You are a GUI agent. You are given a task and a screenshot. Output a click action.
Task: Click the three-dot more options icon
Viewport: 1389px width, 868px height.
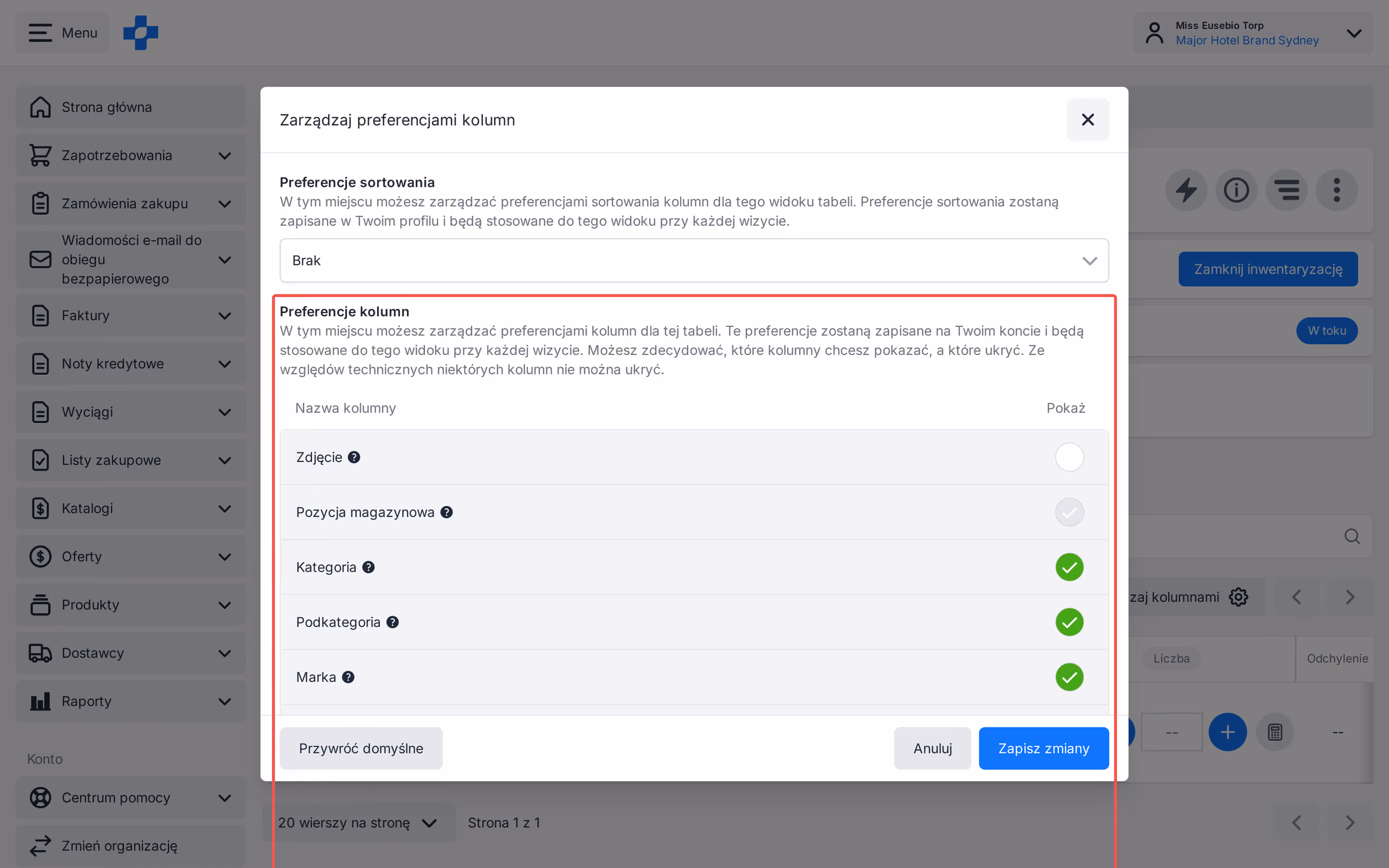point(1337,190)
